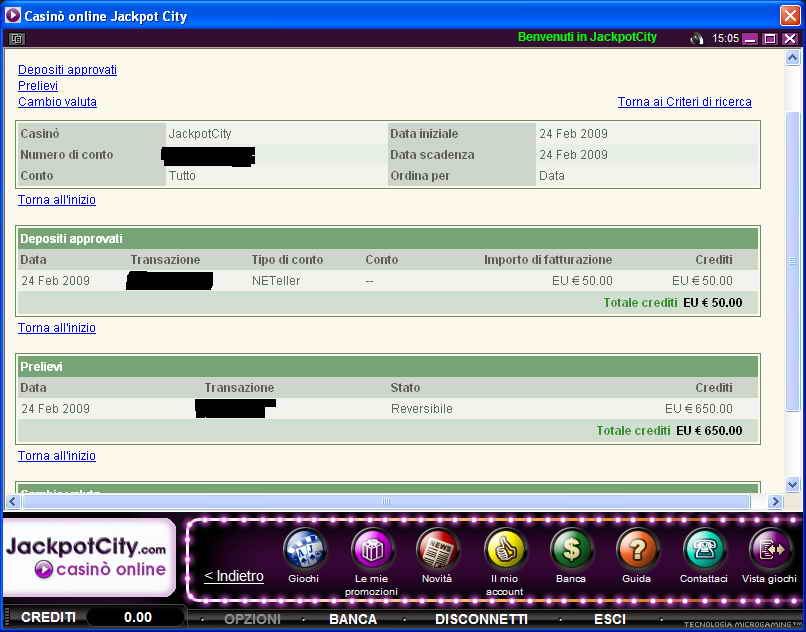This screenshot has height=632, width=806.
Task: Click the 24 Feb 2009 date in Depositi row
Action: click(56, 281)
